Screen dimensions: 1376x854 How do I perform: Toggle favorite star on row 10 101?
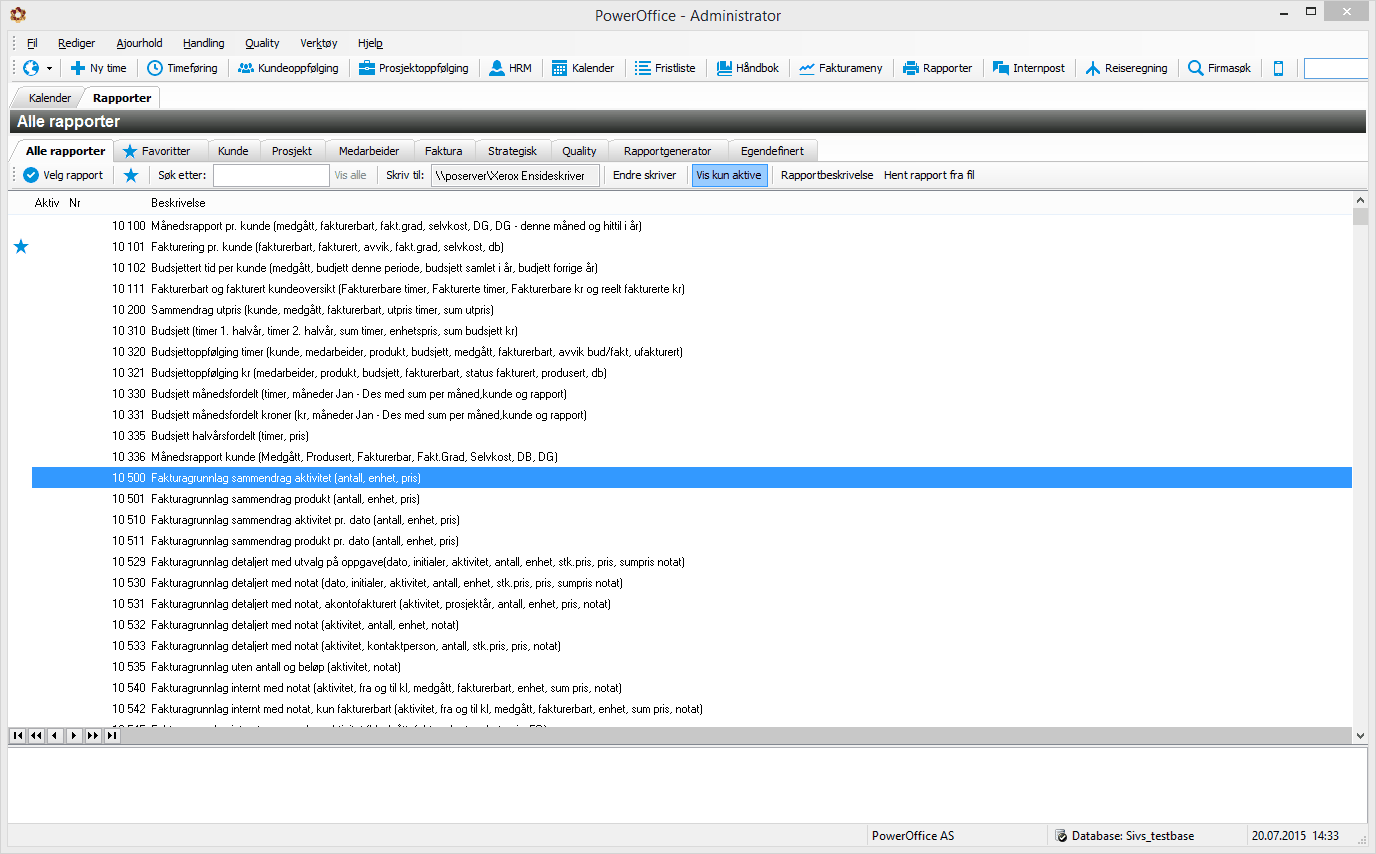tap(21, 247)
